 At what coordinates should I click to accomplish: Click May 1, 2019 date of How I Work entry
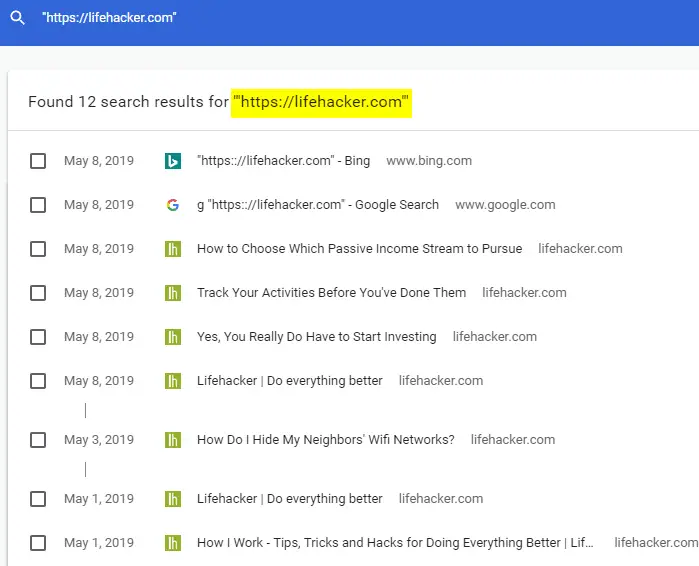pos(99,543)
